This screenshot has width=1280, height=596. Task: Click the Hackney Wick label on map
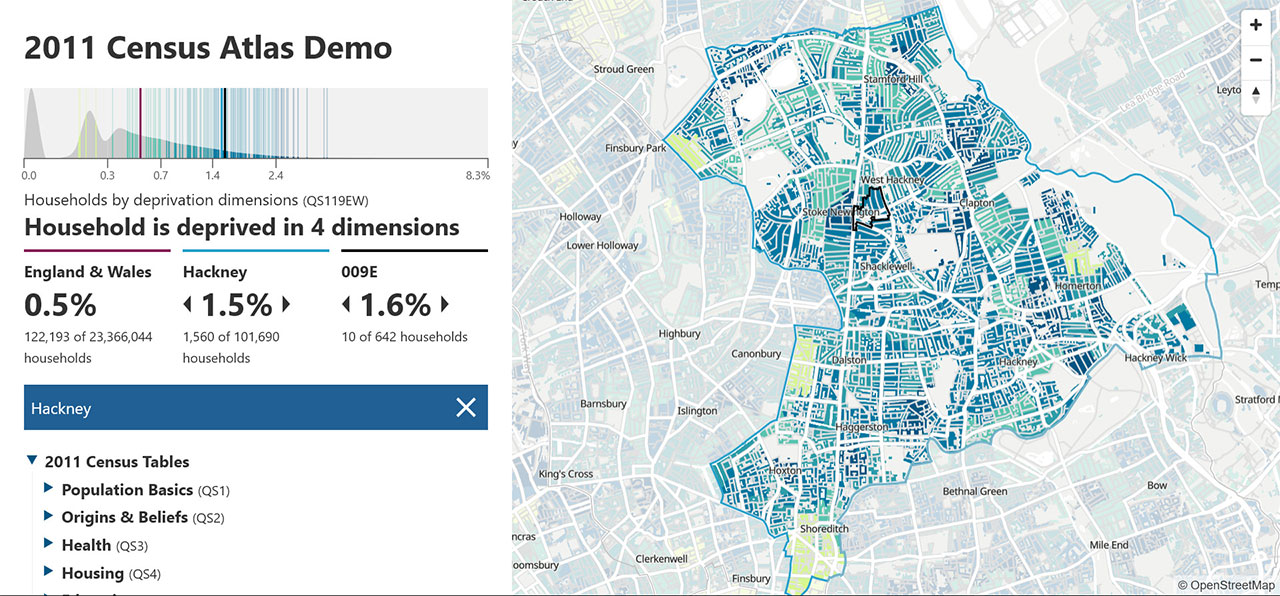(x=1155, y=358)
